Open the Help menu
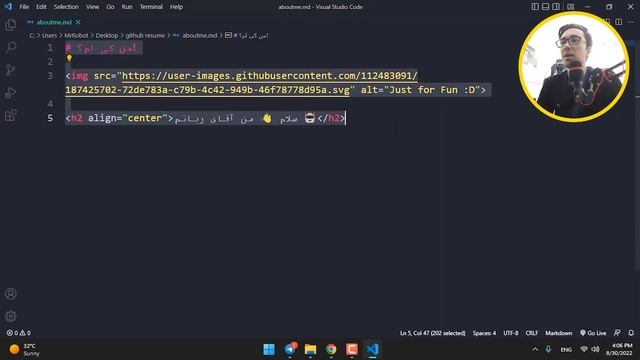 point(176,7)
